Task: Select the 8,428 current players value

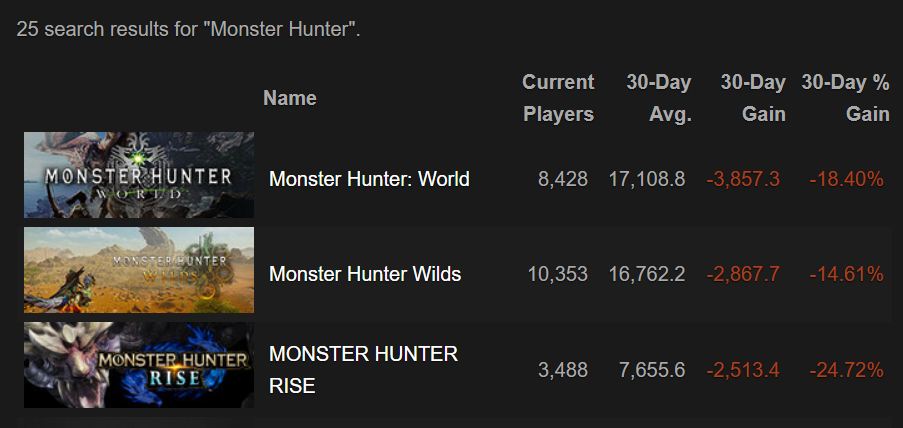Action: (563, 179)
